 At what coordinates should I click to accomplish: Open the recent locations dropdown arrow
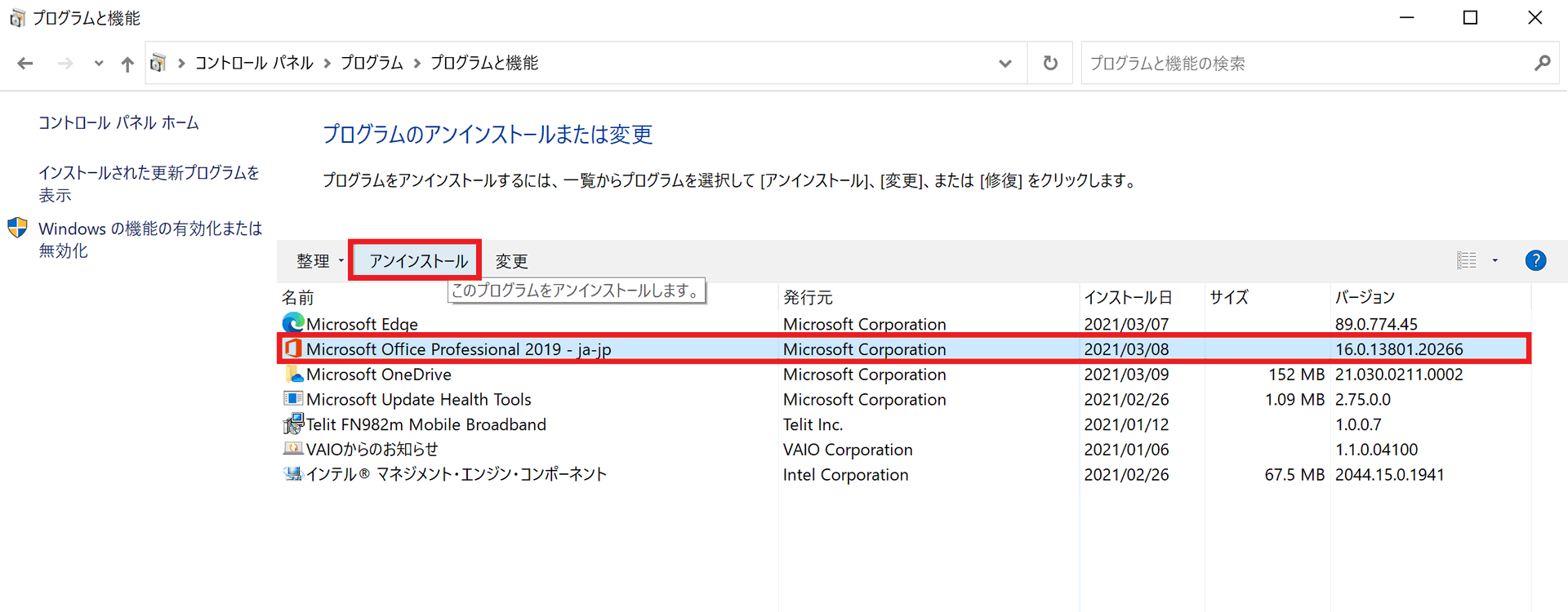tap(98, 64)
